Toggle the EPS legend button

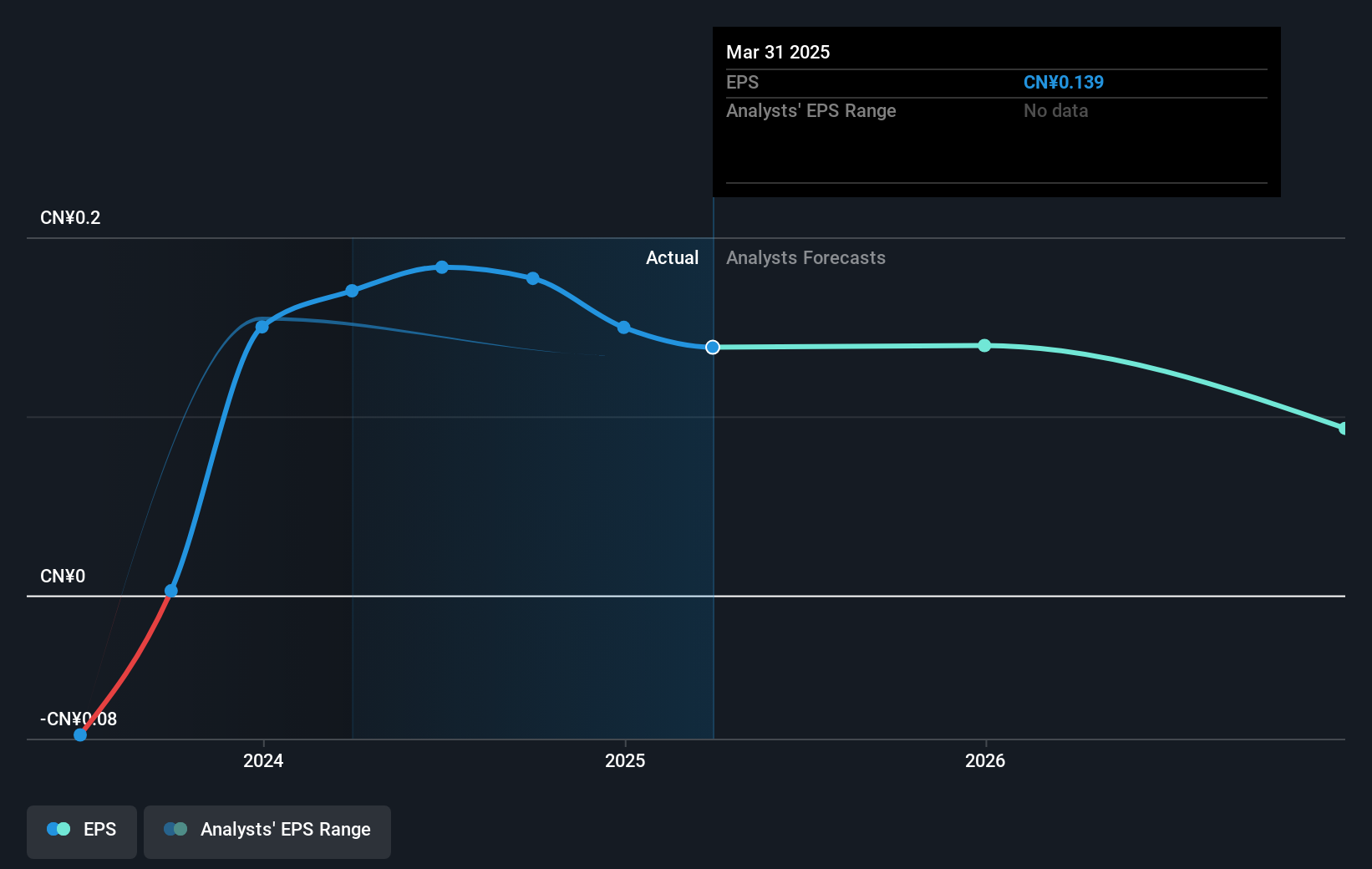(x=82, y=831)
